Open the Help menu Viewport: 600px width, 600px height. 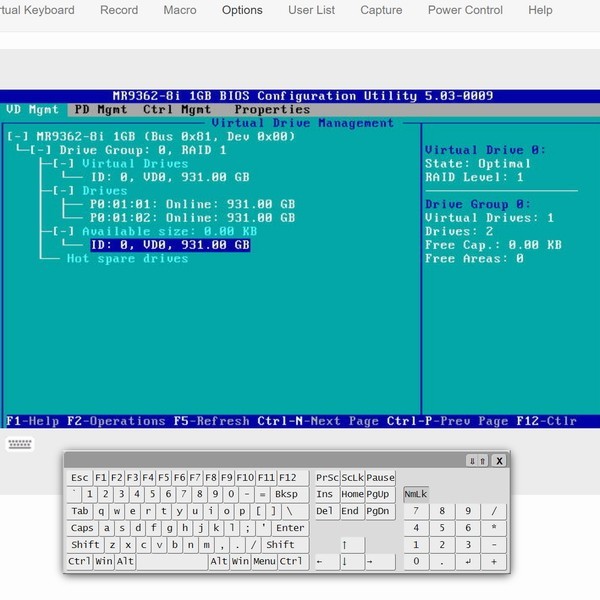point(540,10)
